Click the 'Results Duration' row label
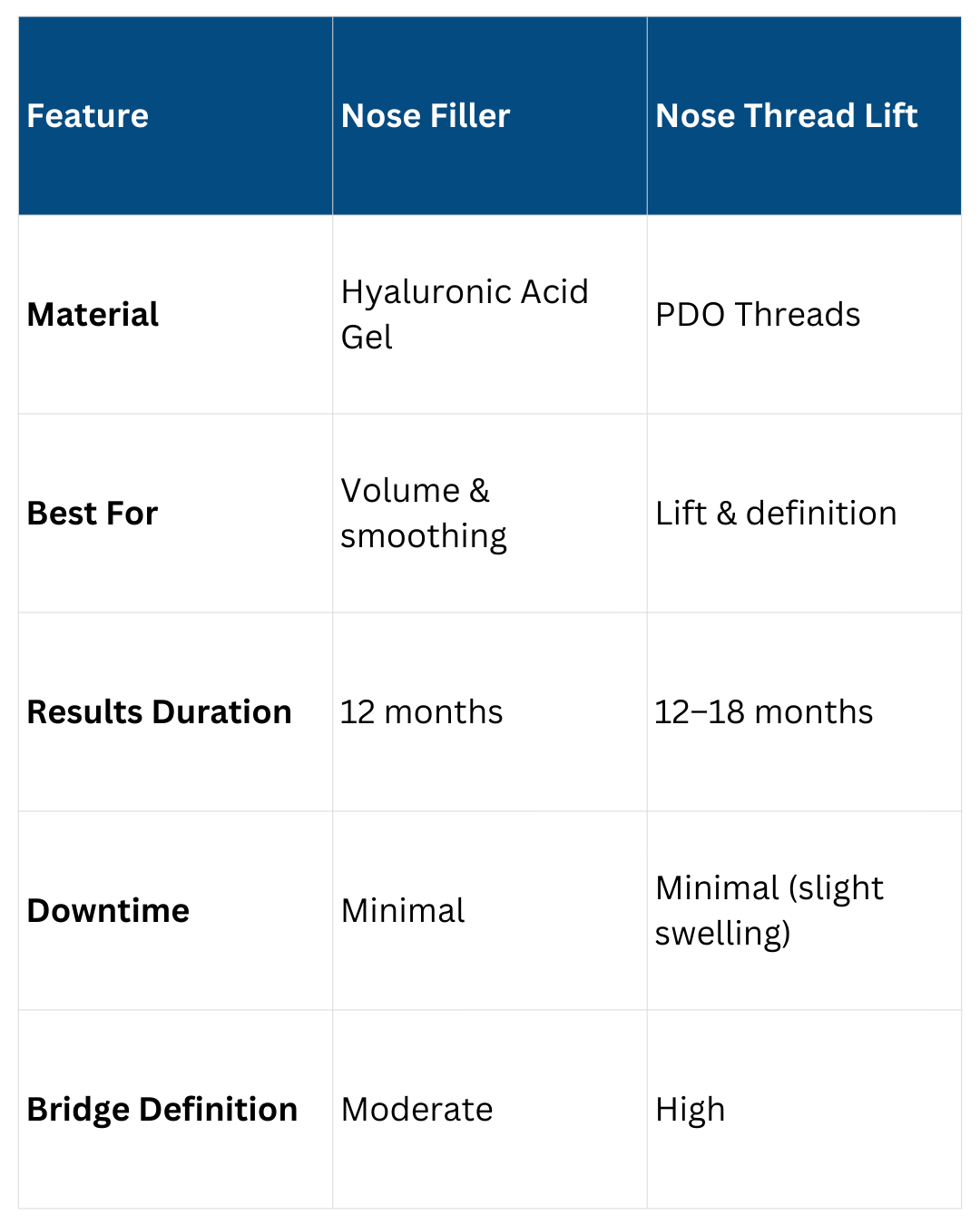 (x=160, y=712)
